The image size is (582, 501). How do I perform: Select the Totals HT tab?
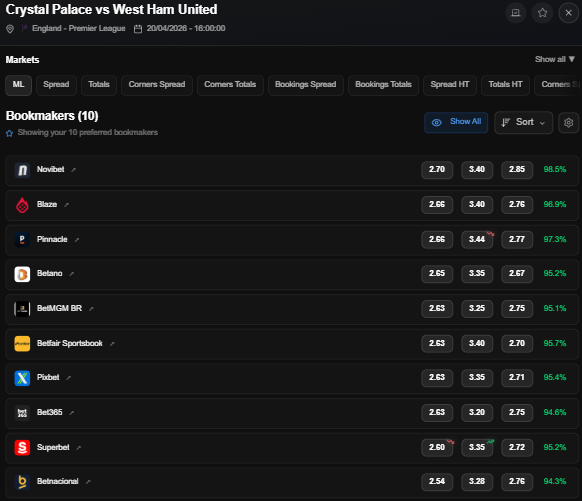[x=505, y=85]
